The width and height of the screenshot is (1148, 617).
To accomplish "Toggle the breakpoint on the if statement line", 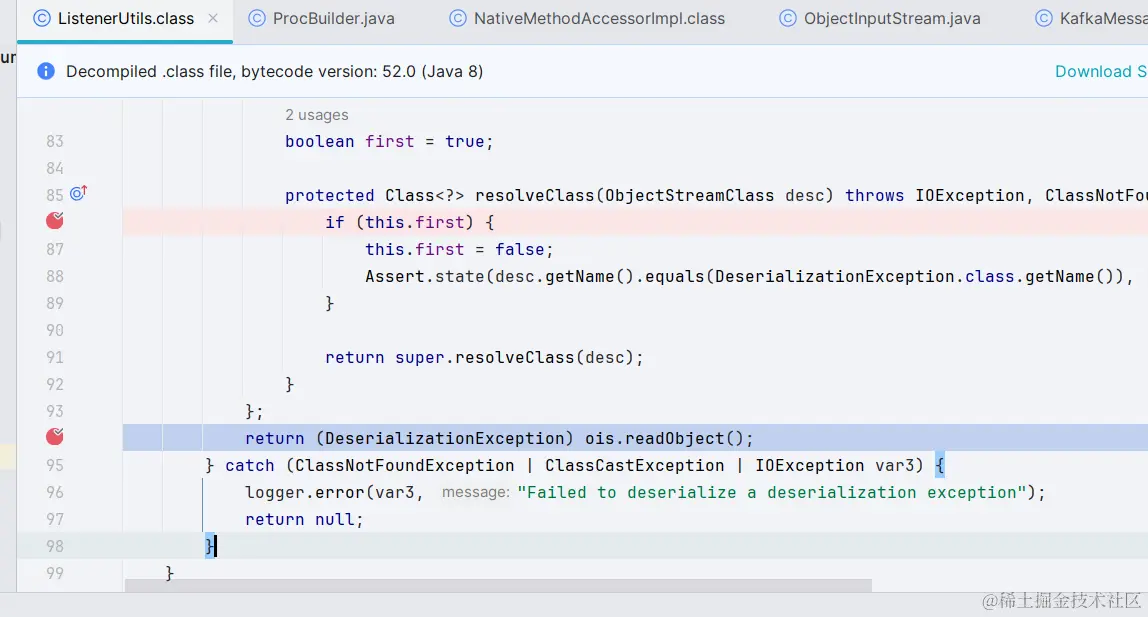I will (x=55, y=221).
